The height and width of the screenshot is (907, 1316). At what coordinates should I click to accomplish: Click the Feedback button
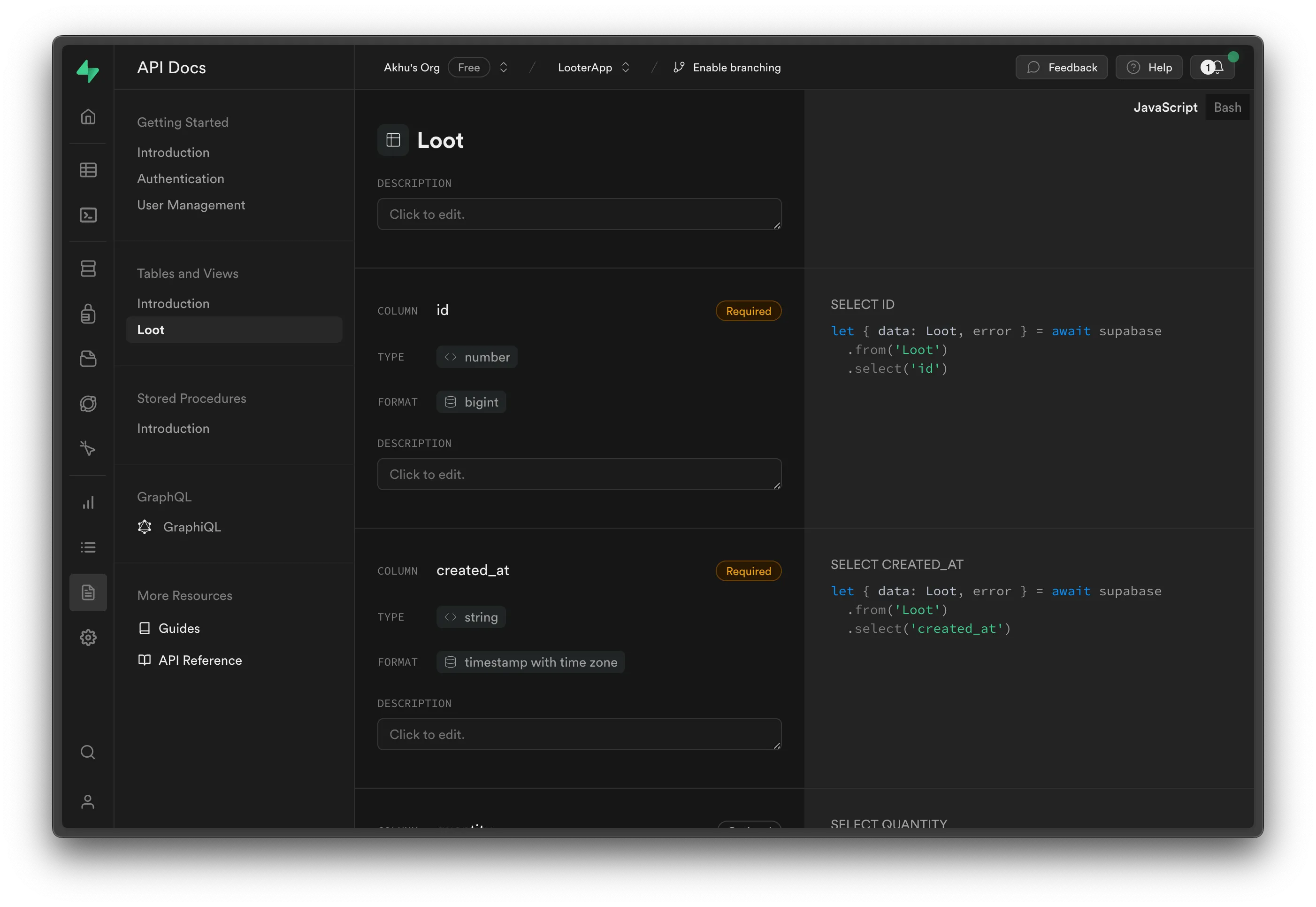1061,68
